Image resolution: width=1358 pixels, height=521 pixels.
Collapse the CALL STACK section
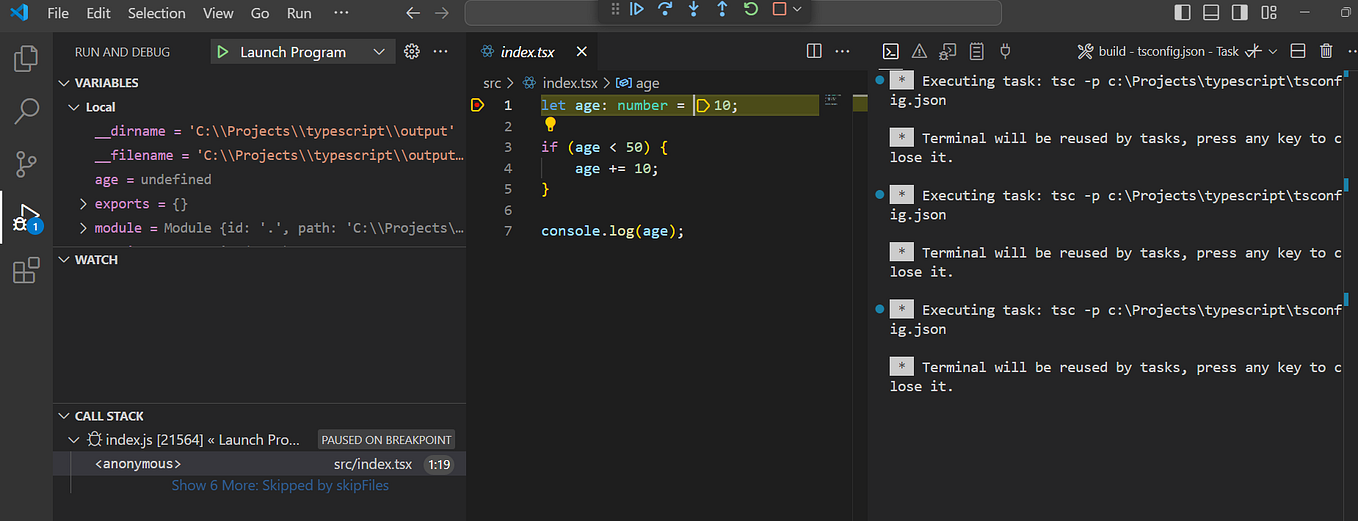click(64, 416)
